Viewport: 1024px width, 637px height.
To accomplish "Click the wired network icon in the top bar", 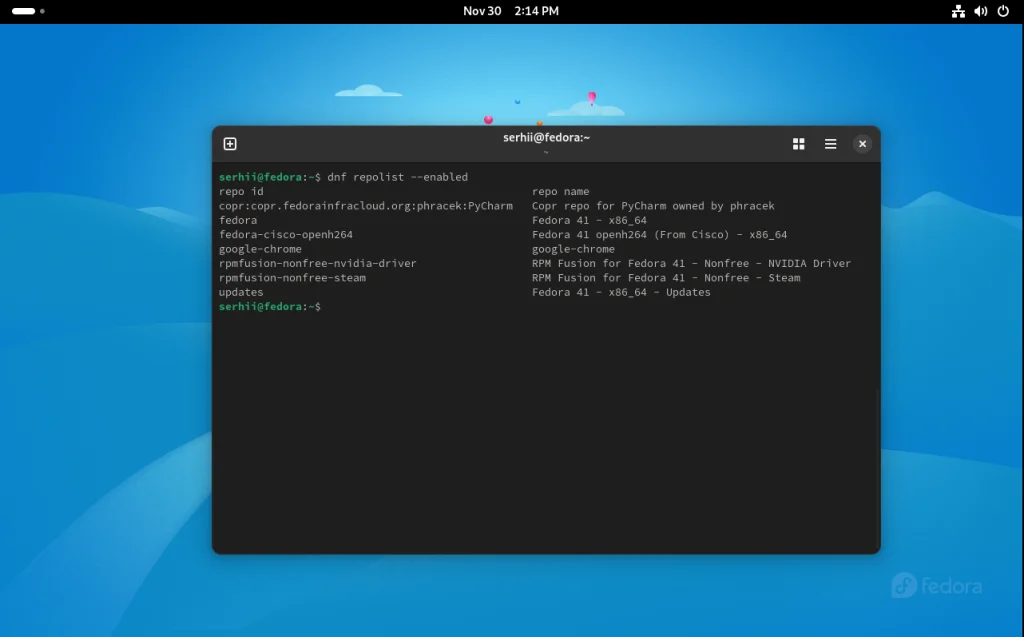I will 956,11.
